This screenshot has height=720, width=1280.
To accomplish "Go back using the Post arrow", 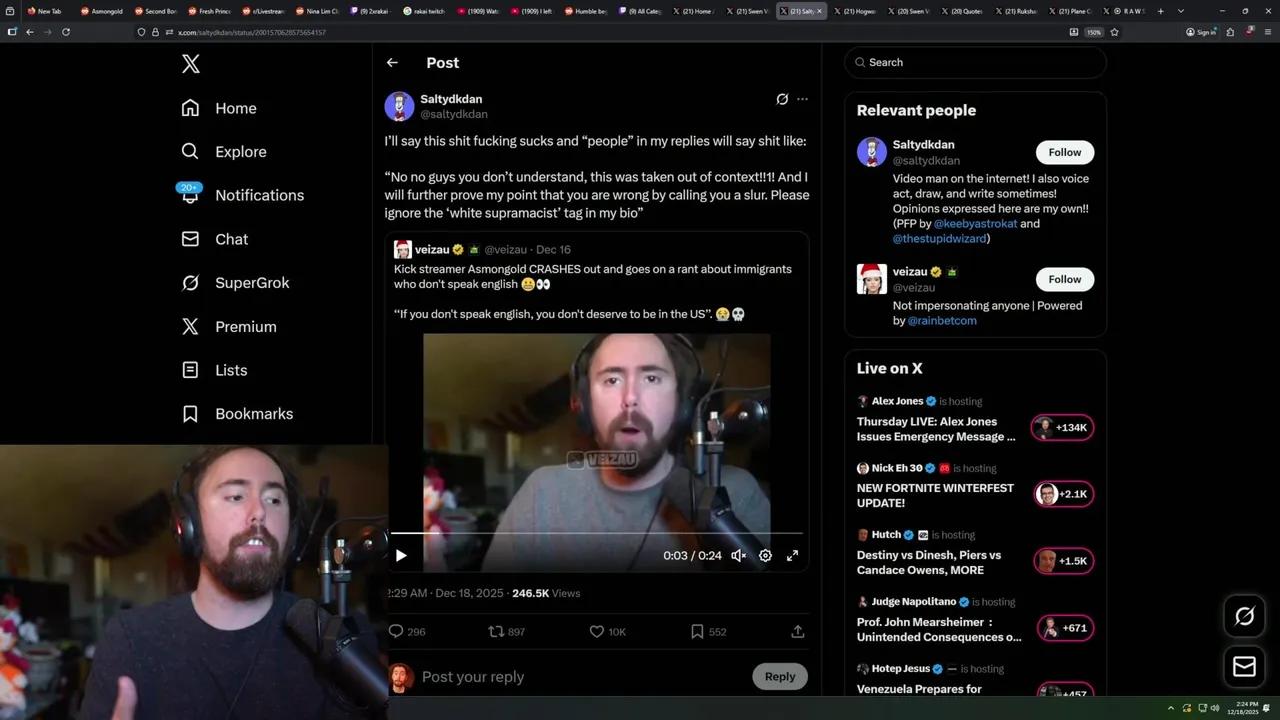I will pos(392,62).
